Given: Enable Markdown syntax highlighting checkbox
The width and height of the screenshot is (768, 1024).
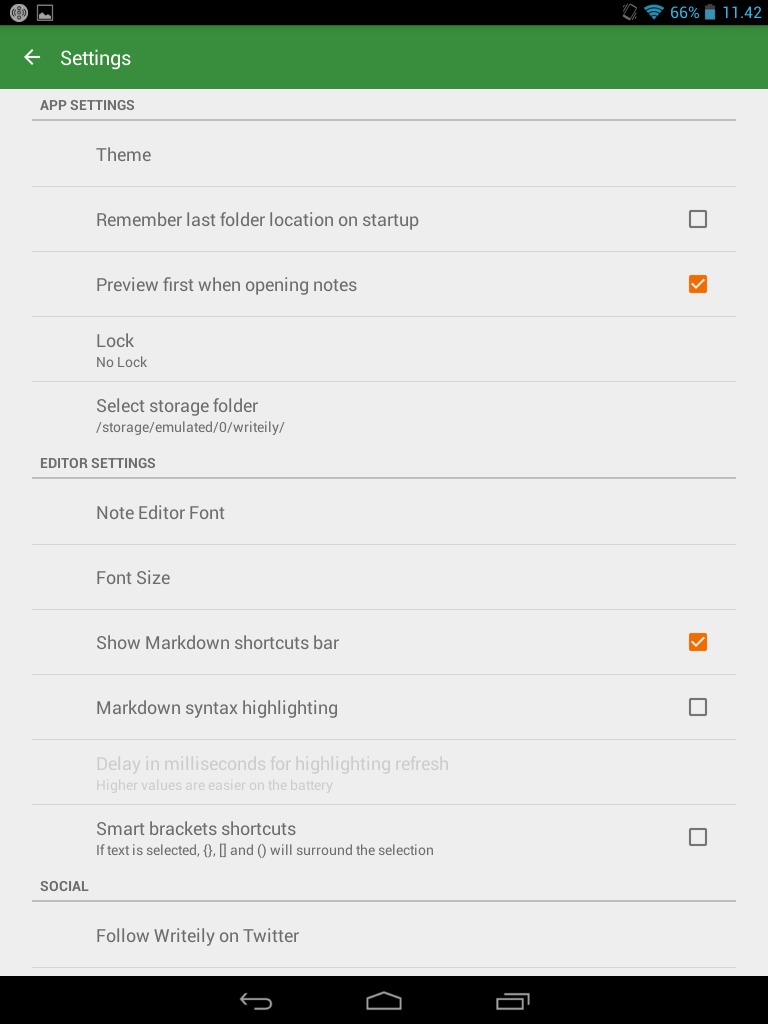Looking at the screenshot, I should (697, 707).
